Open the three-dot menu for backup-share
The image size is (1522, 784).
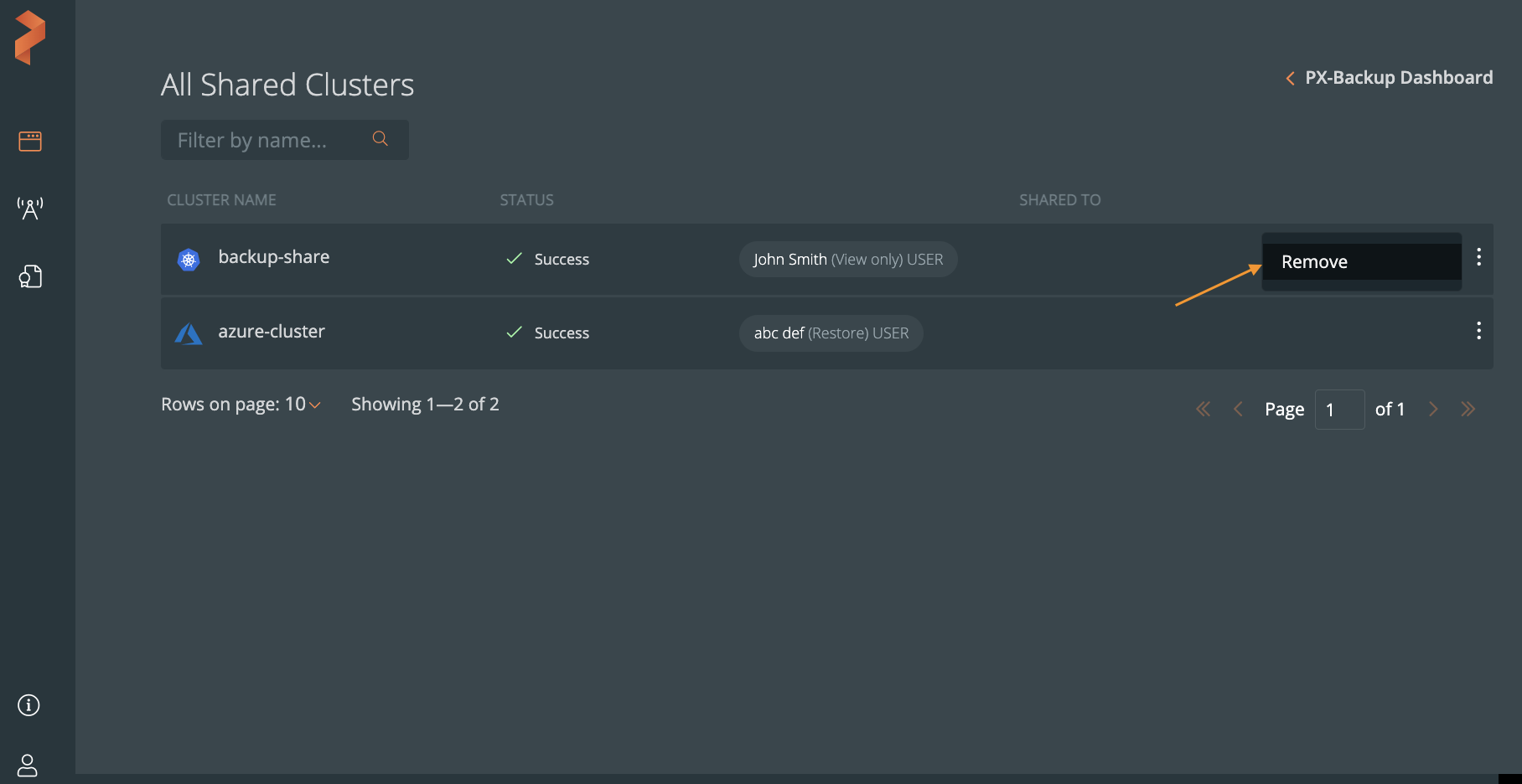(1478, 257)
